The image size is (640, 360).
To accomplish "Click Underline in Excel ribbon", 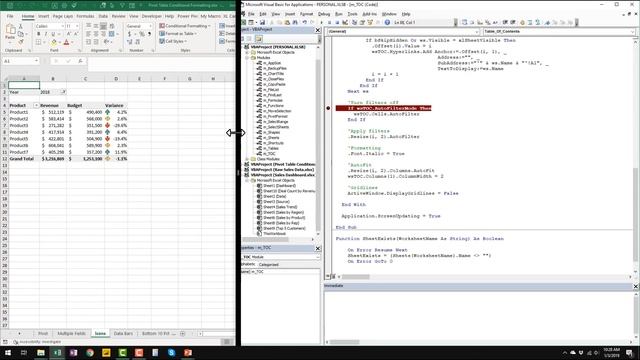I will (x=53, y=34).
